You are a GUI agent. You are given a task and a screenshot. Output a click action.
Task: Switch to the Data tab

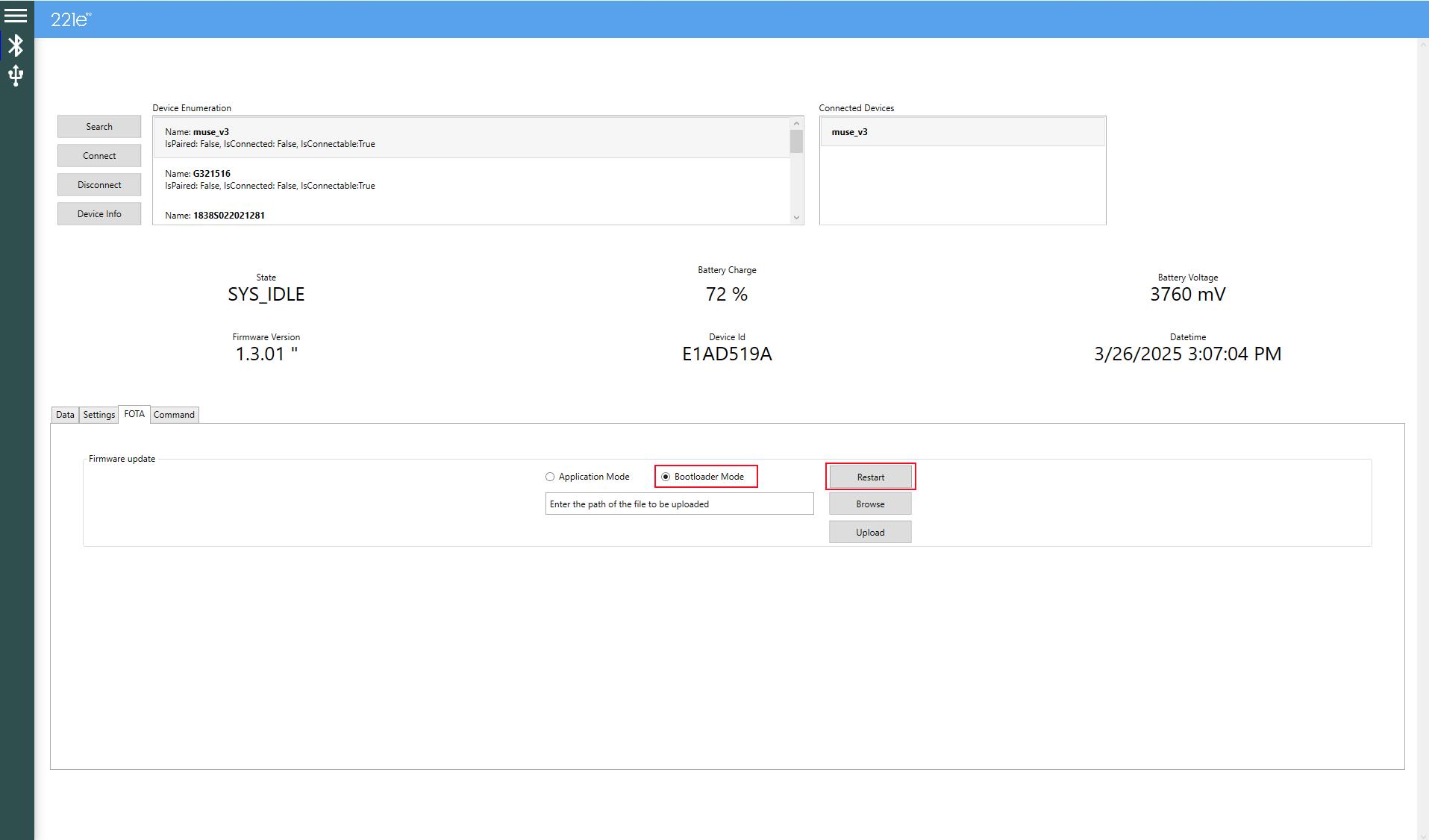click(x=65, y=415)
